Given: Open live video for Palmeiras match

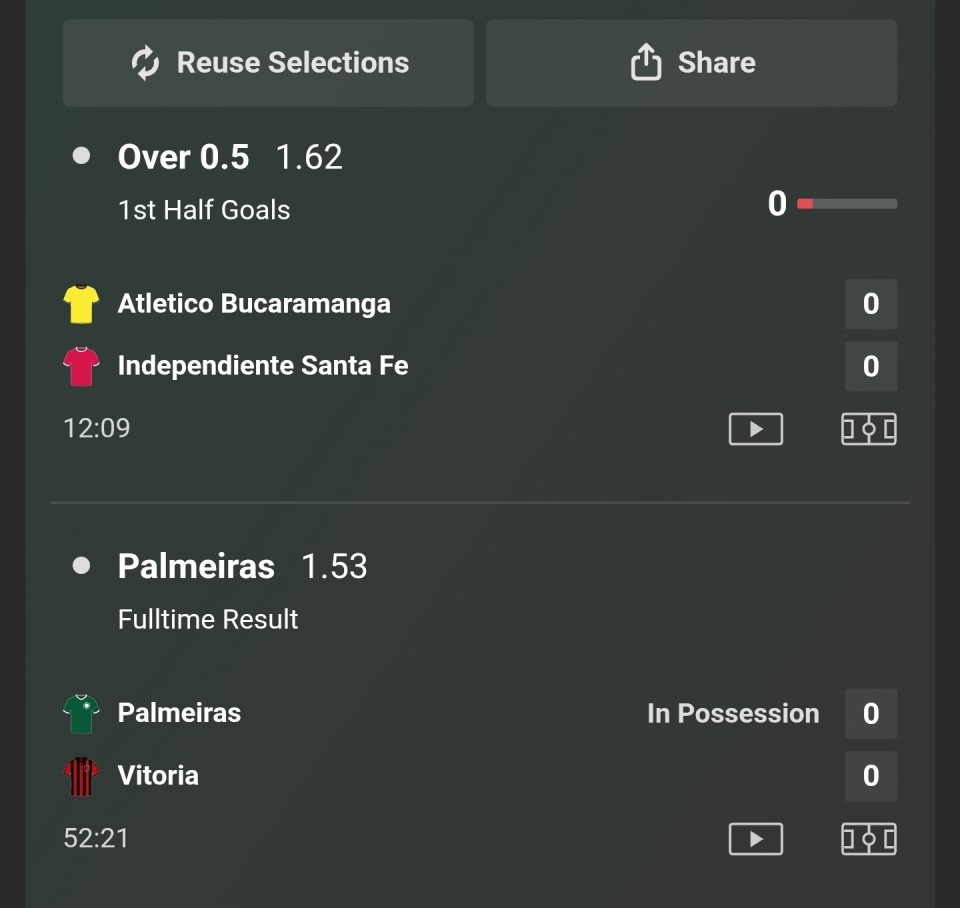Looking at the screenshot, I should coord(755,838).
